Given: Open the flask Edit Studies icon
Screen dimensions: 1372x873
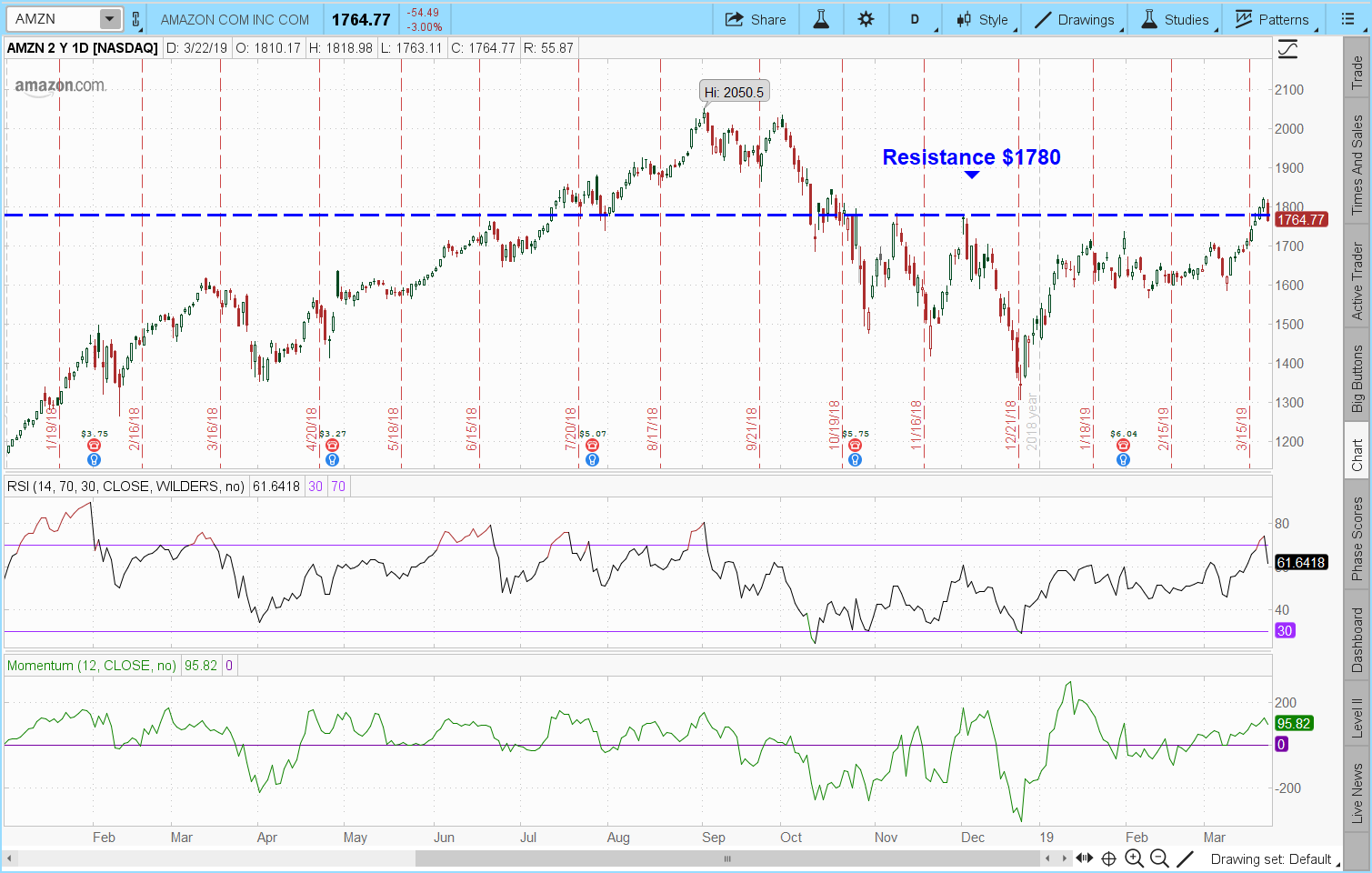Looking at the screenshot, I should tap(821, 19).
